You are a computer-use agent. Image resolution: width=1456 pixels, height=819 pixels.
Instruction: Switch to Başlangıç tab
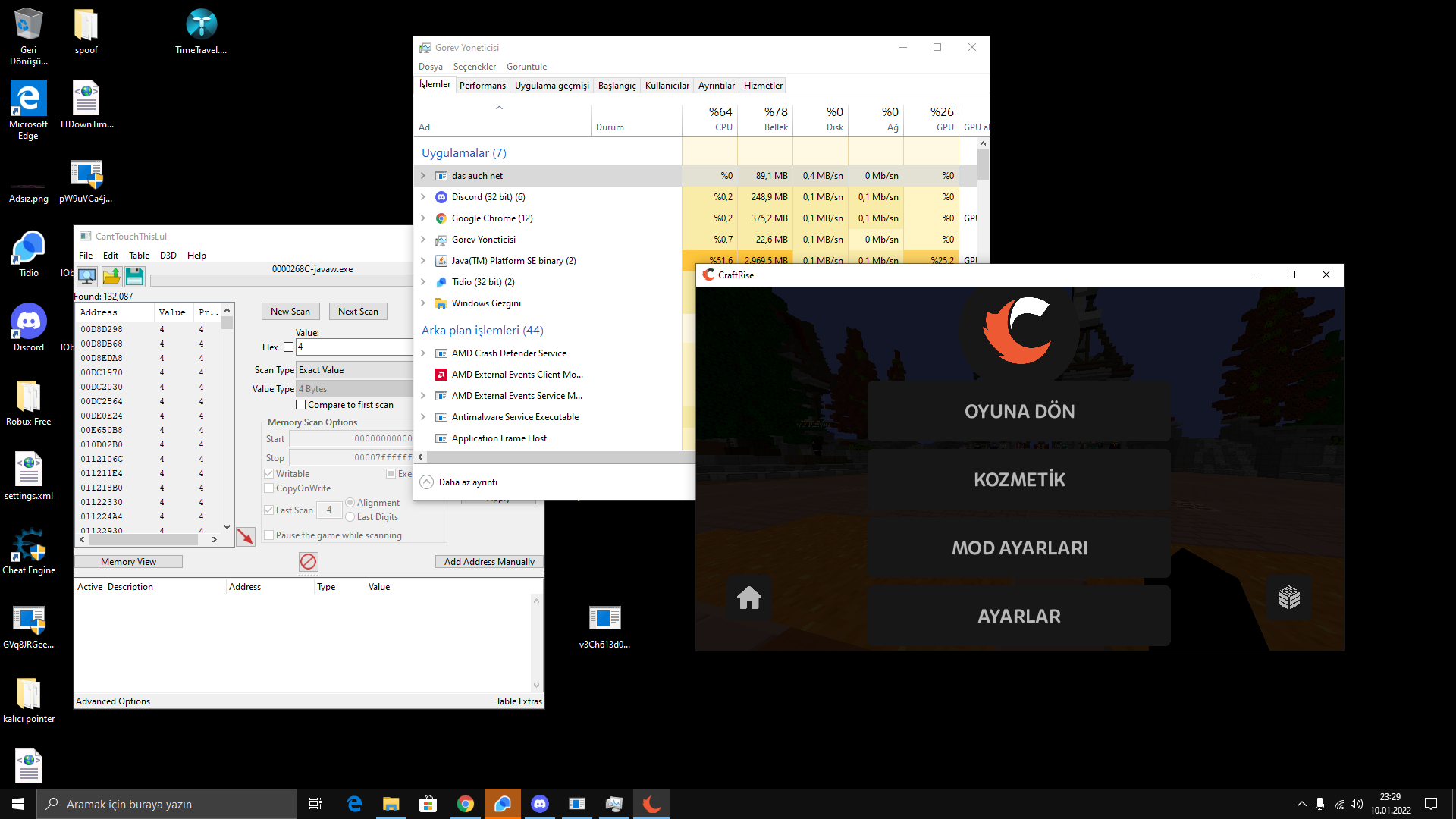[x=617, y=86]
